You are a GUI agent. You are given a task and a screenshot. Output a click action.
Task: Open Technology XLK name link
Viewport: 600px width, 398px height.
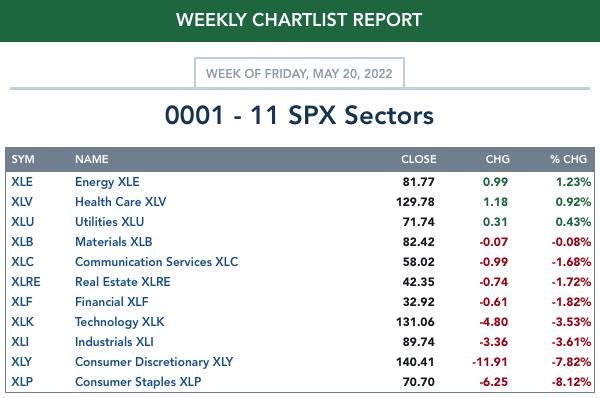click(120, 321)
